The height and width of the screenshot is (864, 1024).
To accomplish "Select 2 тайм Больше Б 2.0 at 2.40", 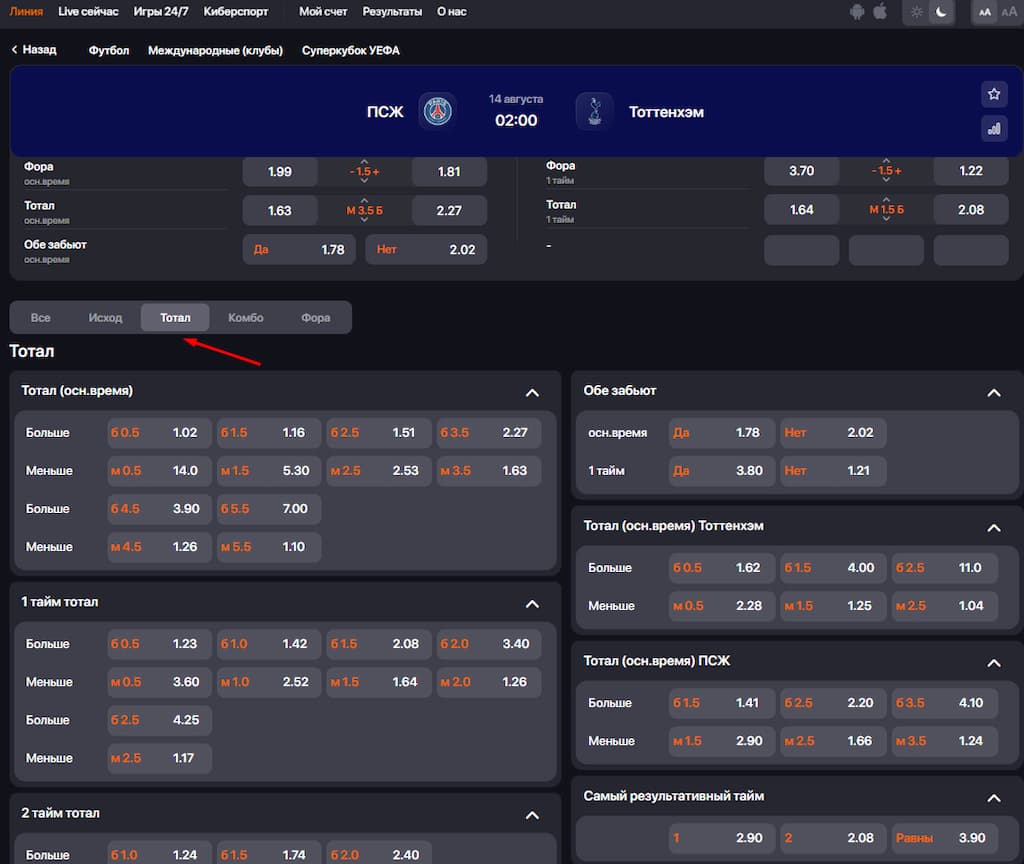I will point(379,854).
